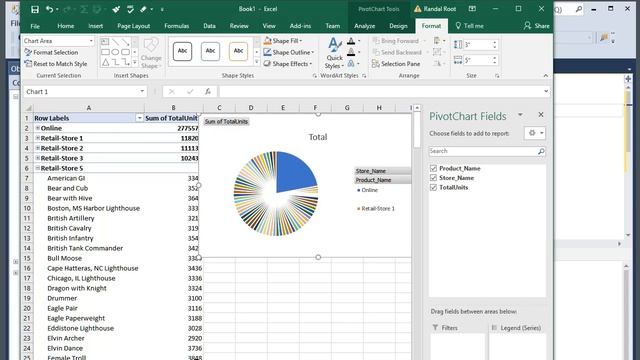Save the workbook from Quick Access toolbar
640x360 pixels.
[x=35, y=9]
